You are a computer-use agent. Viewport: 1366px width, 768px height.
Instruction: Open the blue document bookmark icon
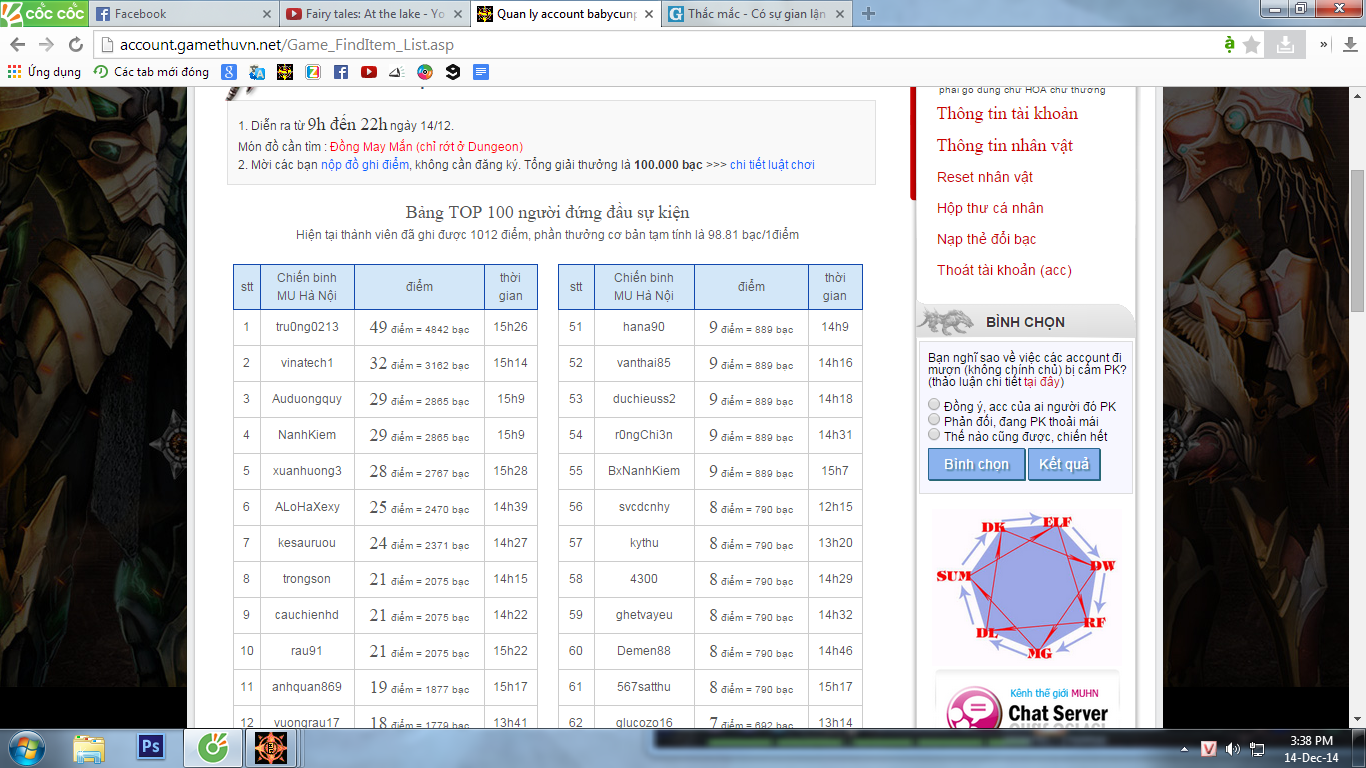[481, 72]
